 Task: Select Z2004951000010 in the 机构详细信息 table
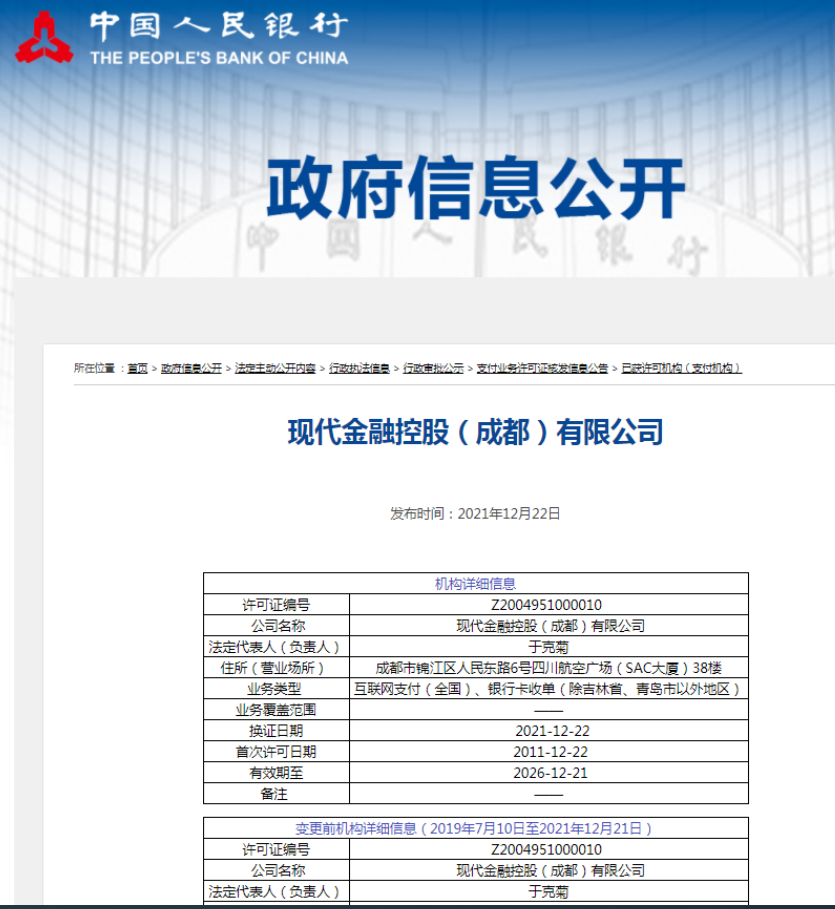point(549,605)
